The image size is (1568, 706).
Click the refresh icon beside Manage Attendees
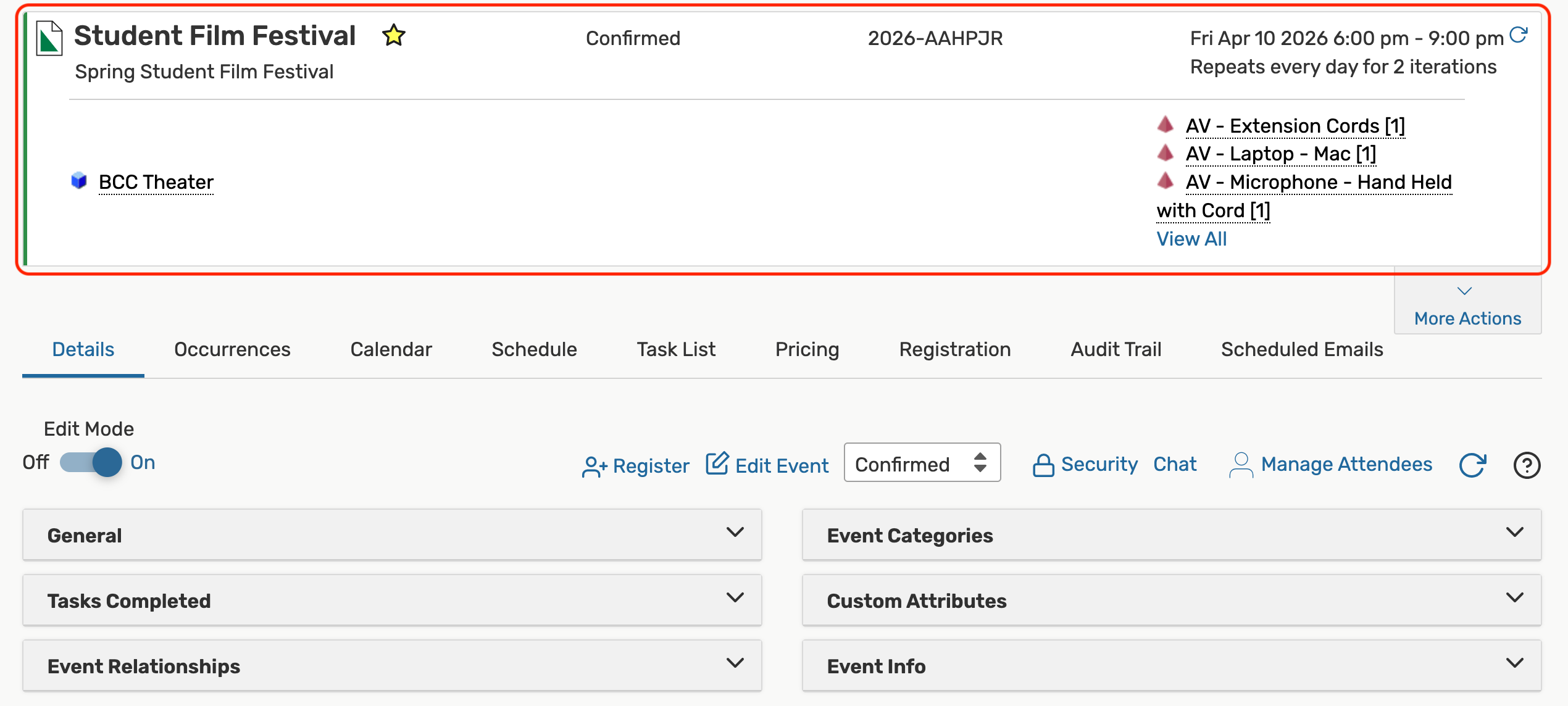point(1472,465)
